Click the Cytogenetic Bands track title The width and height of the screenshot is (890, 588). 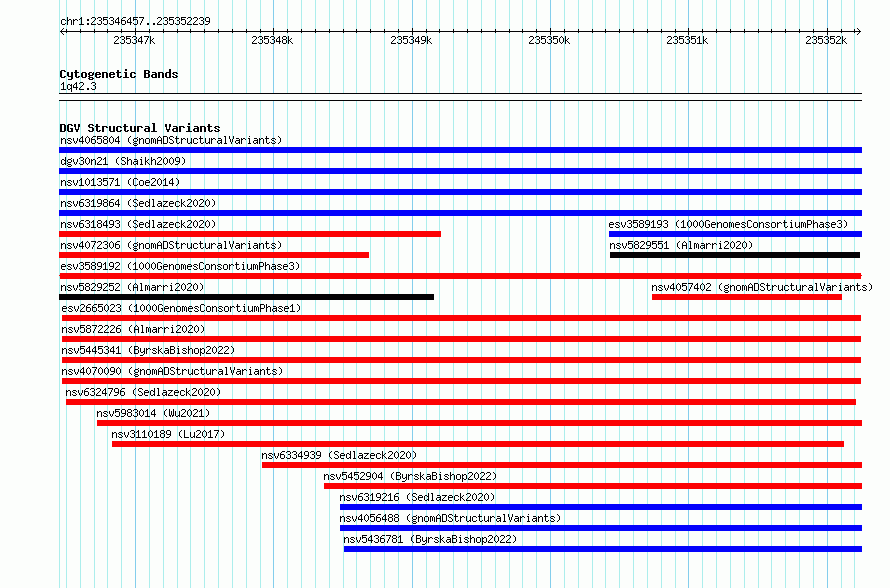click(x=119, y=74)
